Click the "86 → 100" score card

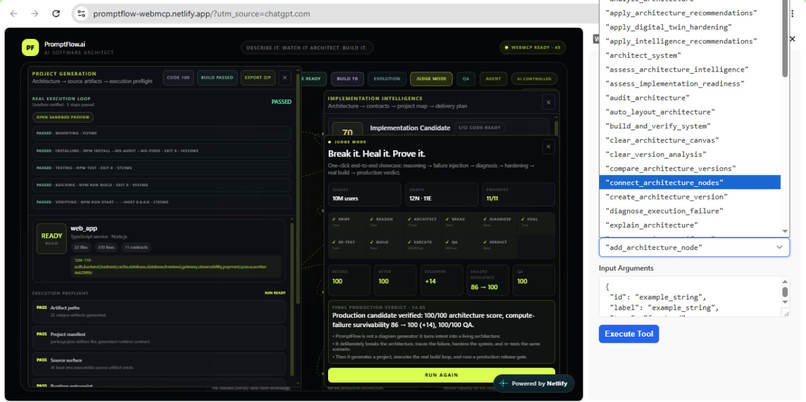pyautogui.click(x=487, y=280)
